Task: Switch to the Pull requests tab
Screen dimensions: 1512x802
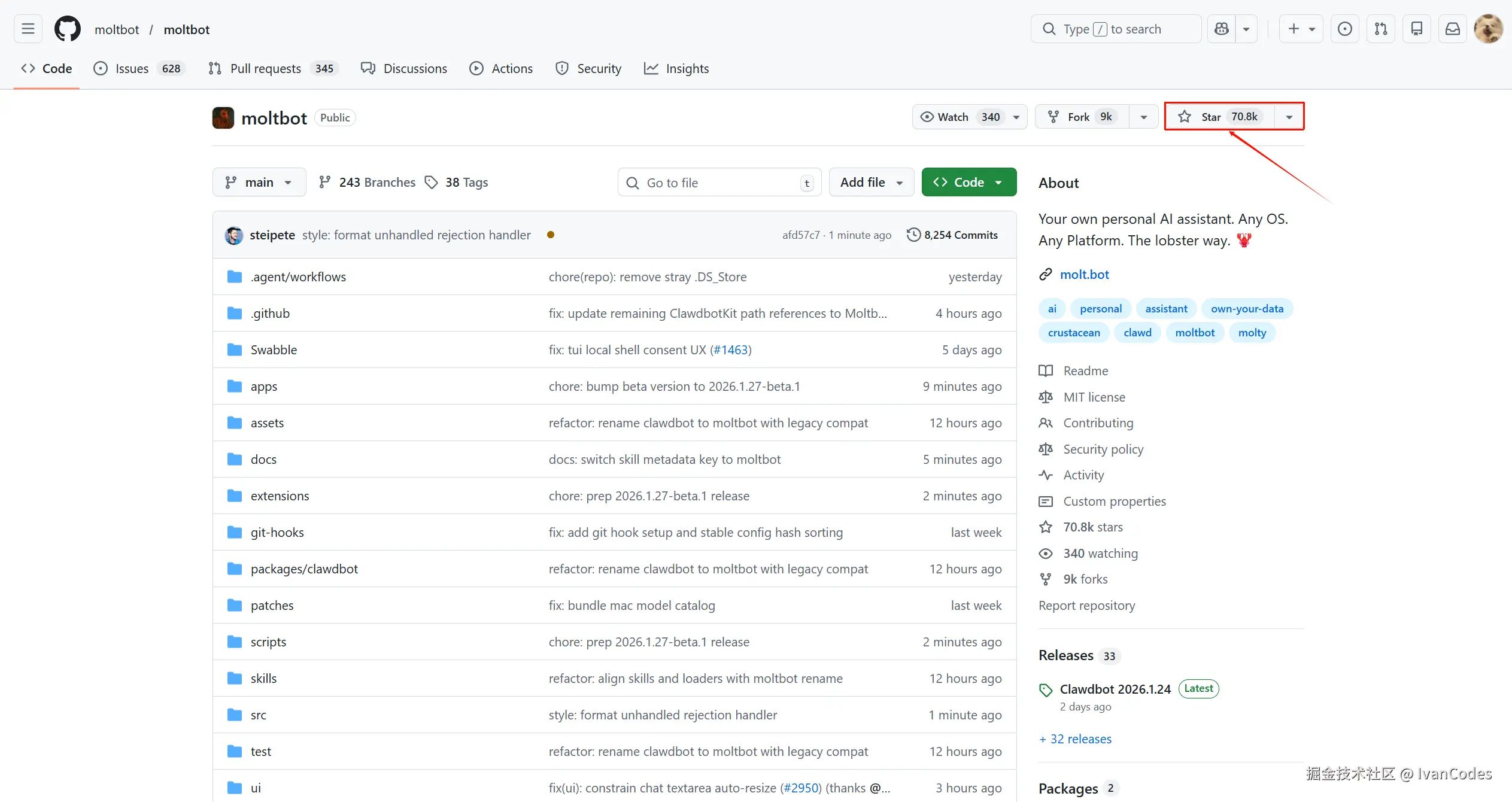Action: click(265, 69)
